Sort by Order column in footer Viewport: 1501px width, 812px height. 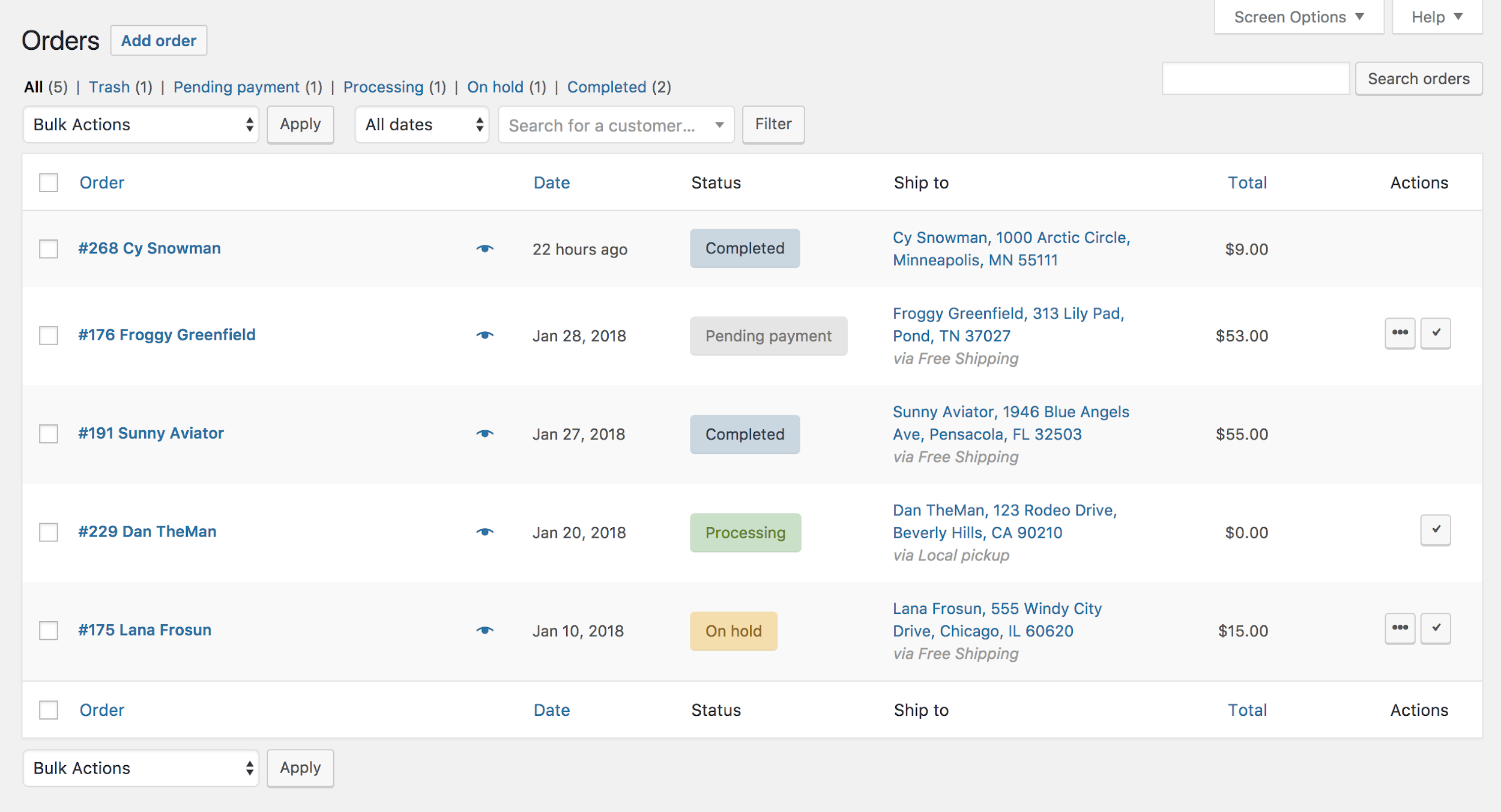click(102, 710)
